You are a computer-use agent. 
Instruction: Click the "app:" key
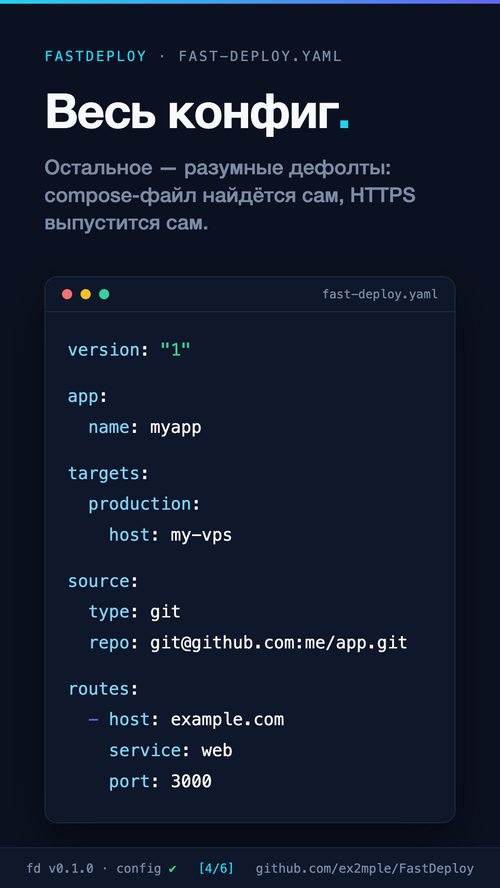tap(88, 396)
